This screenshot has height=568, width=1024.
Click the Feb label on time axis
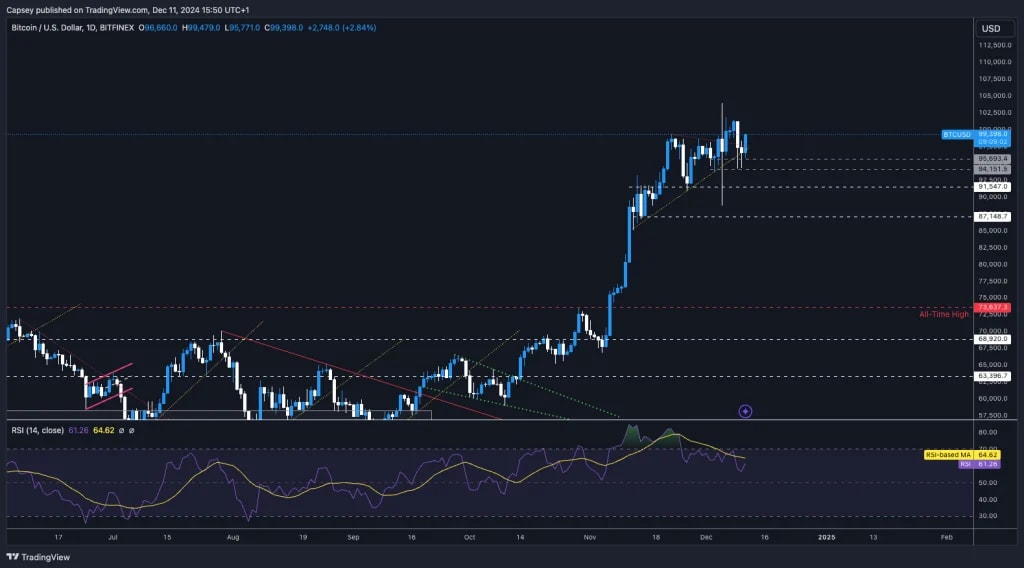[946, 537]
